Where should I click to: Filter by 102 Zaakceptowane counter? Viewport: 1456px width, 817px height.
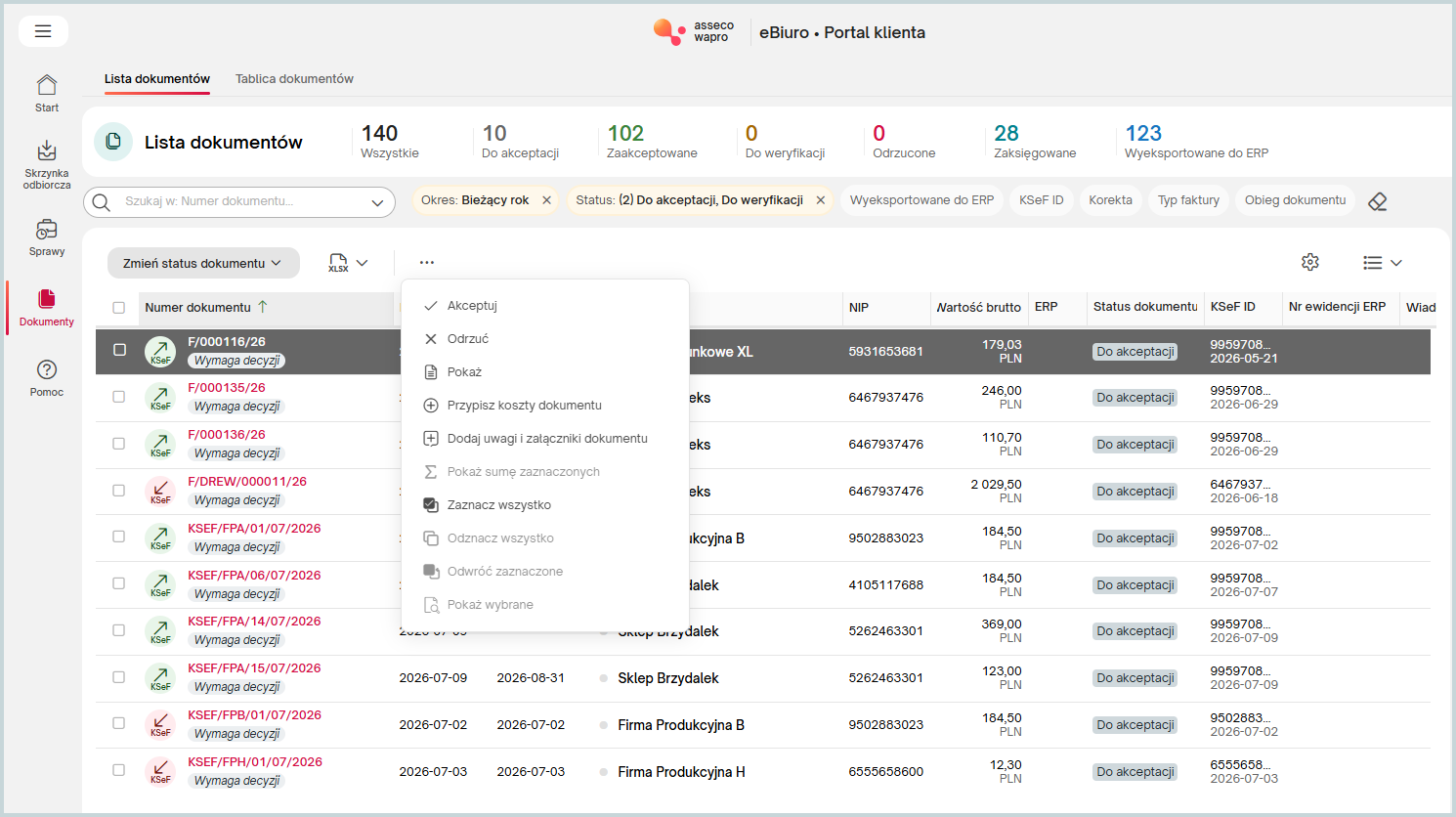click(652, 142)
